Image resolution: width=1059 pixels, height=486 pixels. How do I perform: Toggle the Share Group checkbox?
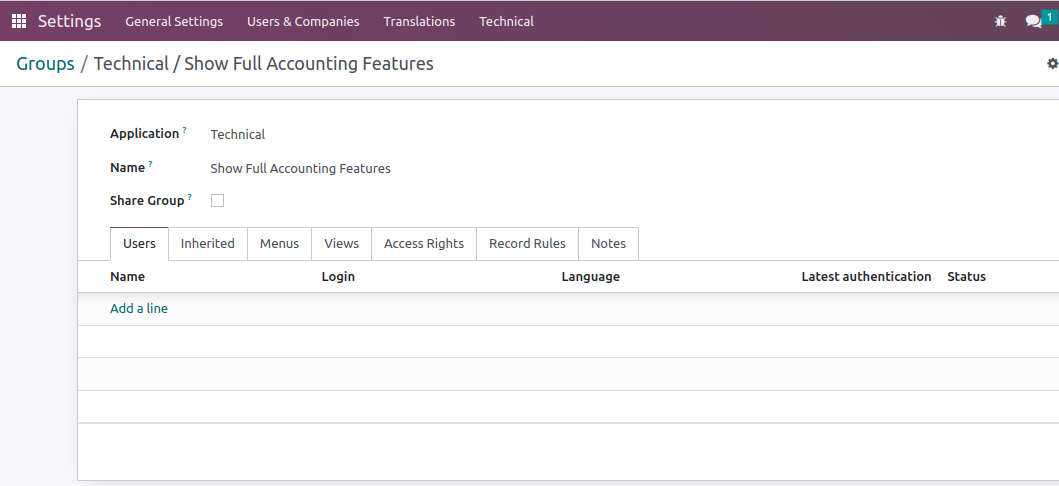[217, 201]
